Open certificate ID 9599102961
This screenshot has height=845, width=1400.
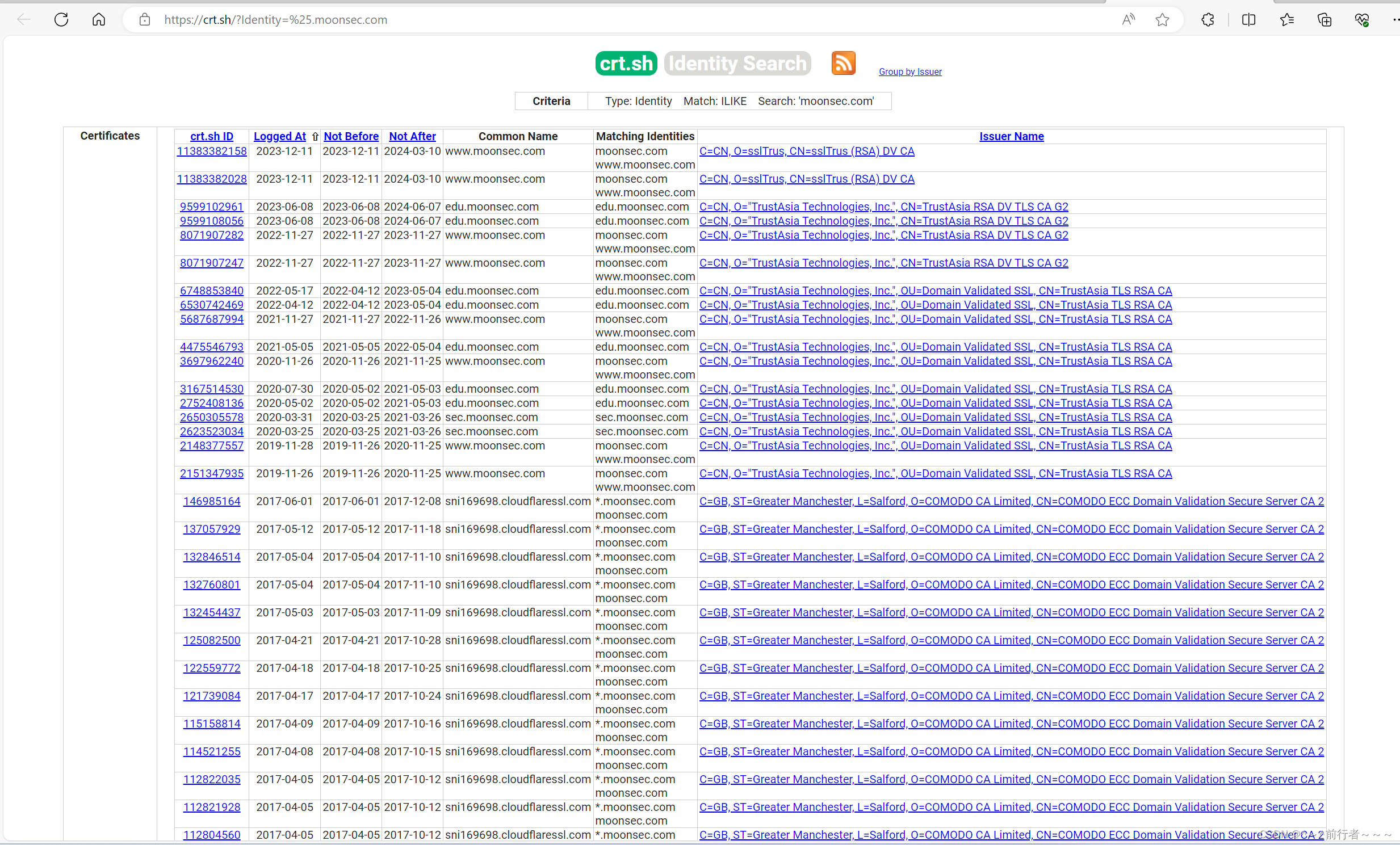tap(212, 207)
